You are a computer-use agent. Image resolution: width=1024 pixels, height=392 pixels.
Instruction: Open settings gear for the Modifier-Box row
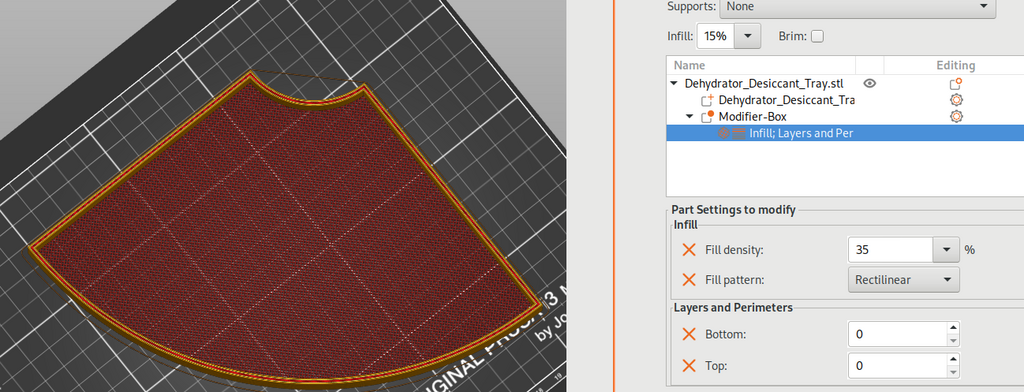(955, 116)
